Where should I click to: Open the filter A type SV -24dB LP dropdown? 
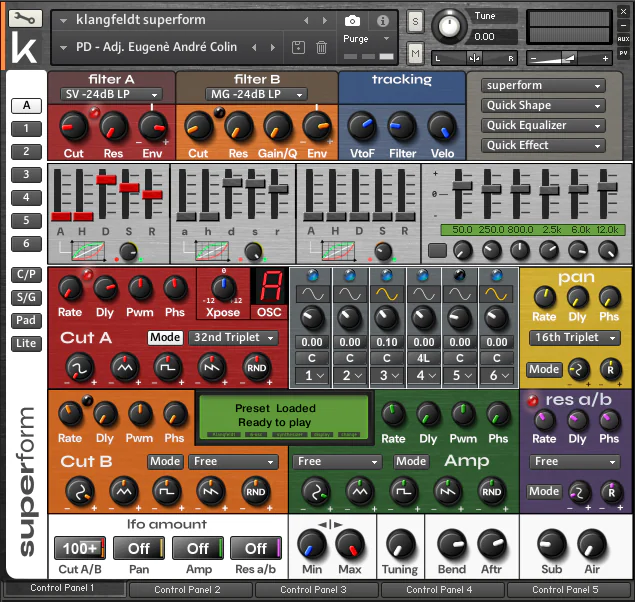tap(111, 94)
